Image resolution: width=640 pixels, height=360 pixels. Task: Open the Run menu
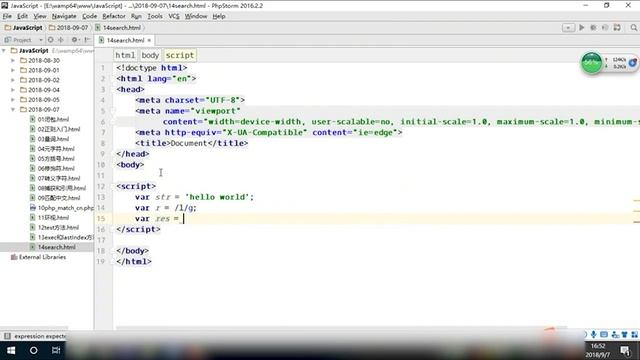[x=136, y=16]
